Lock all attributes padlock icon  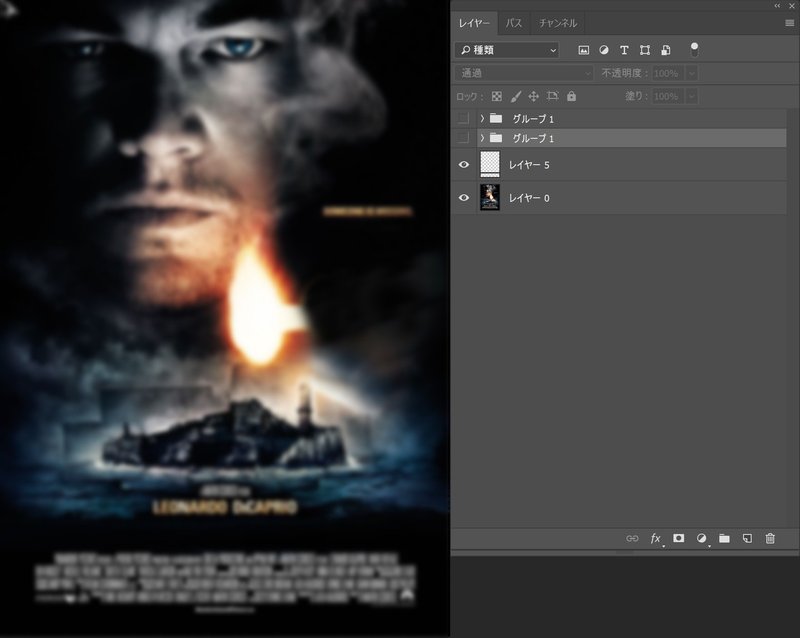pos(571,96)
